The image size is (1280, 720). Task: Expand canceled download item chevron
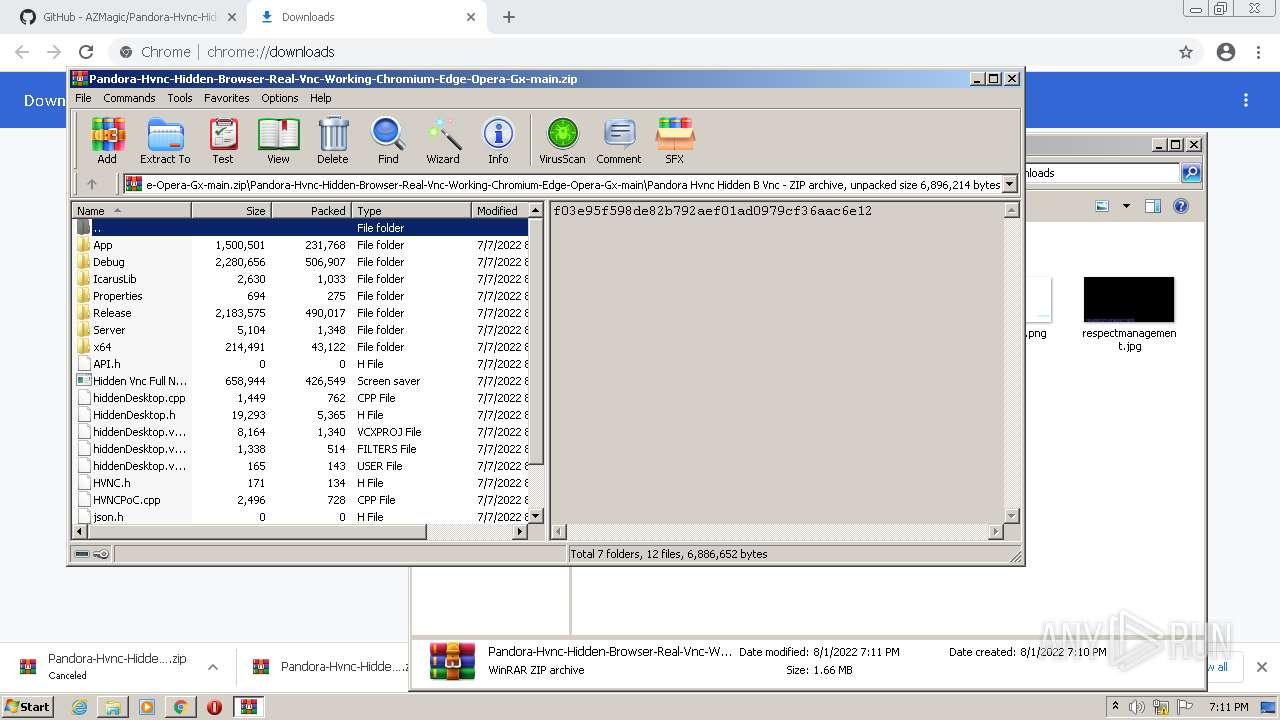pyautogui.click(x=213, y=667)
